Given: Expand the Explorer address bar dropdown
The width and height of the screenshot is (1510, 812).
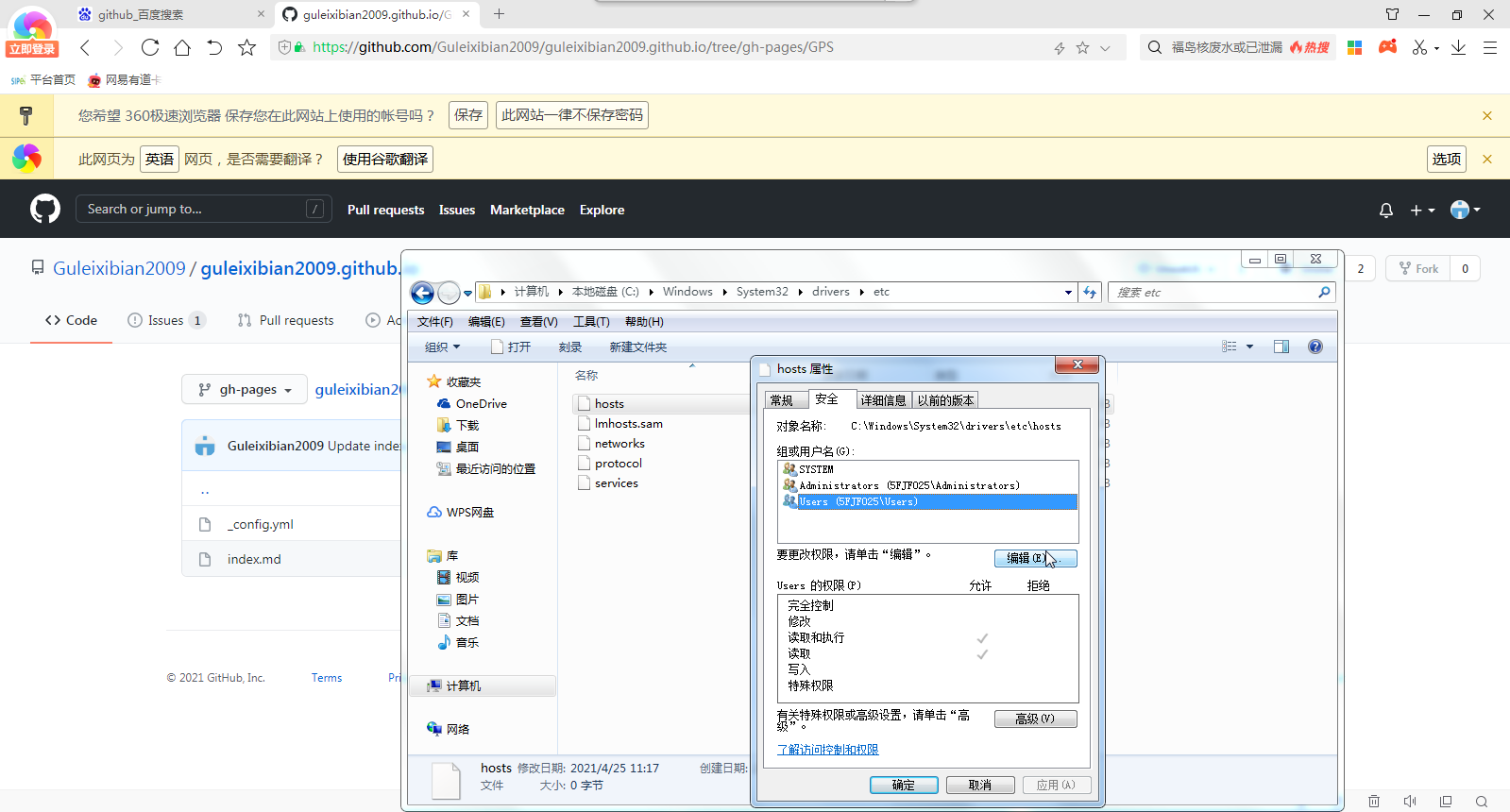Looking at the screenshot, I should coord(1068,293).
